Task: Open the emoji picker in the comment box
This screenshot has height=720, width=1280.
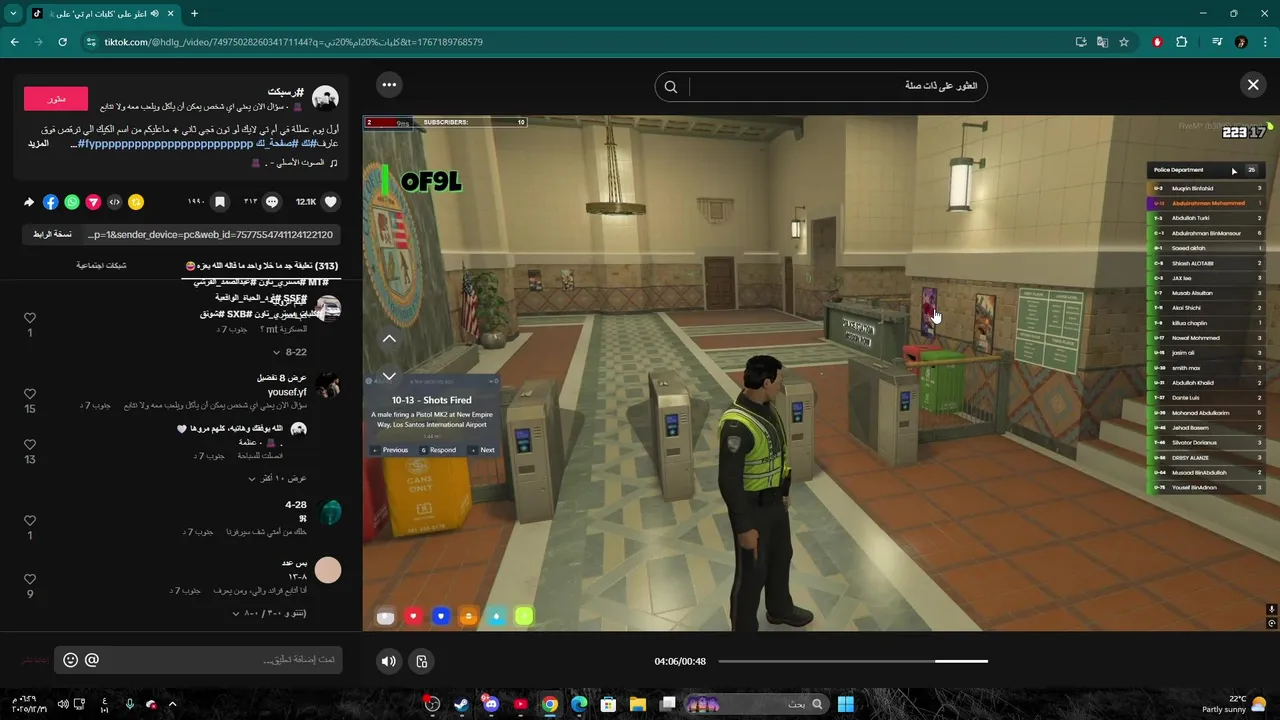Action: 70,660
